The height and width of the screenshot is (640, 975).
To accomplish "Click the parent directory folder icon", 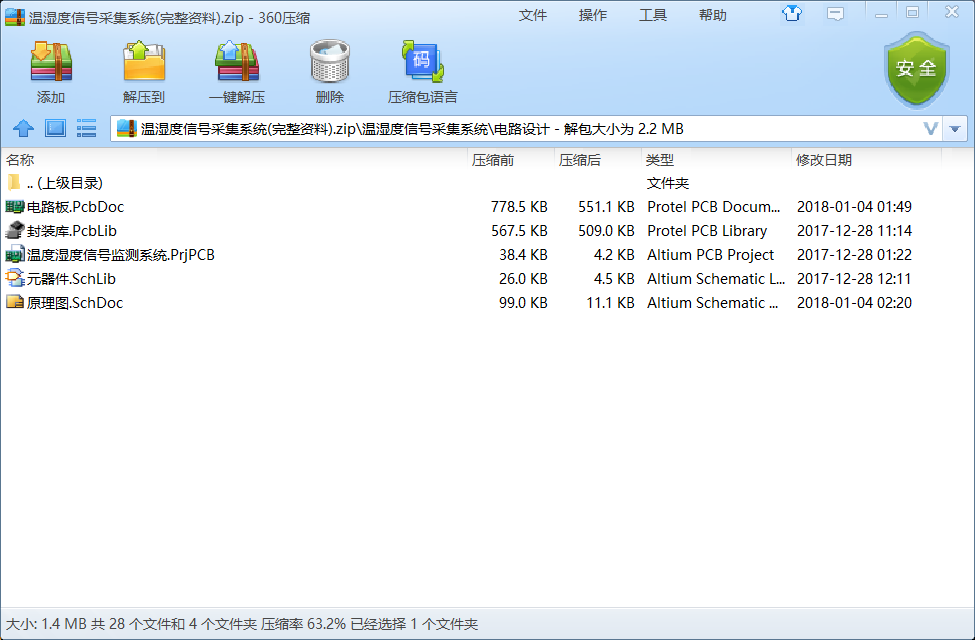I will click(14, 182).
